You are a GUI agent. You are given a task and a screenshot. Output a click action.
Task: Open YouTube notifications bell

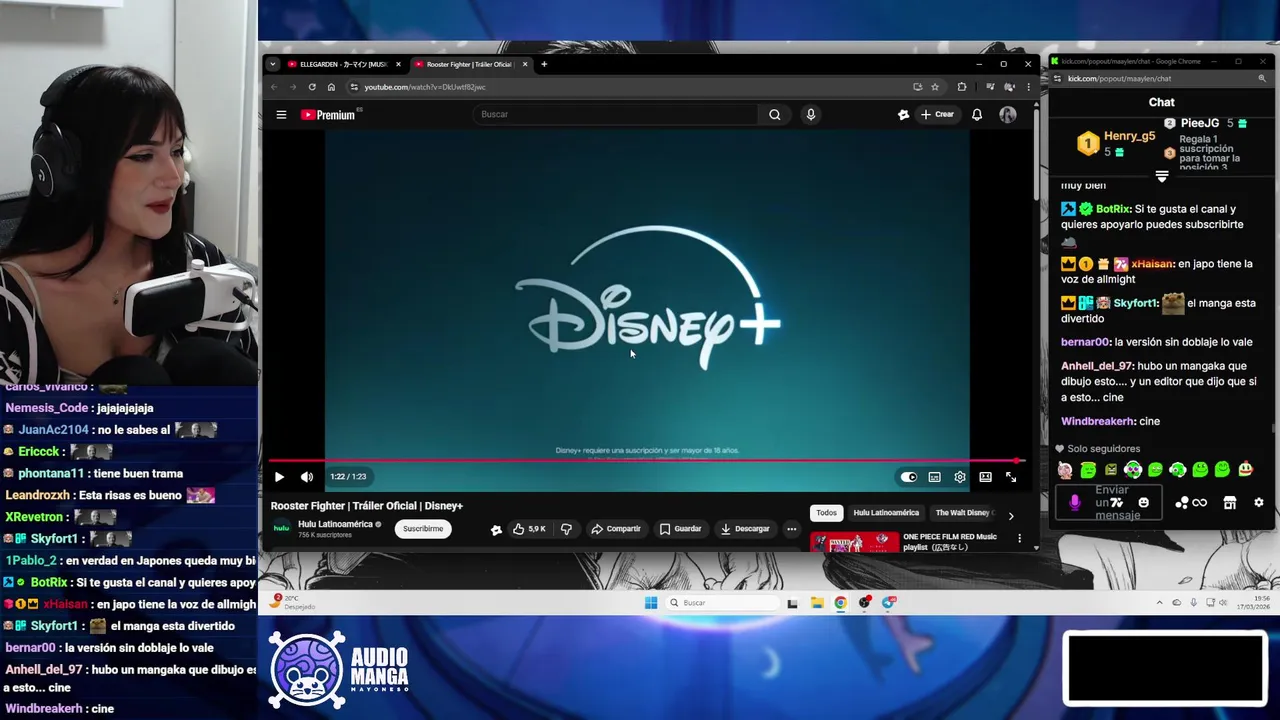pos(977,114)
